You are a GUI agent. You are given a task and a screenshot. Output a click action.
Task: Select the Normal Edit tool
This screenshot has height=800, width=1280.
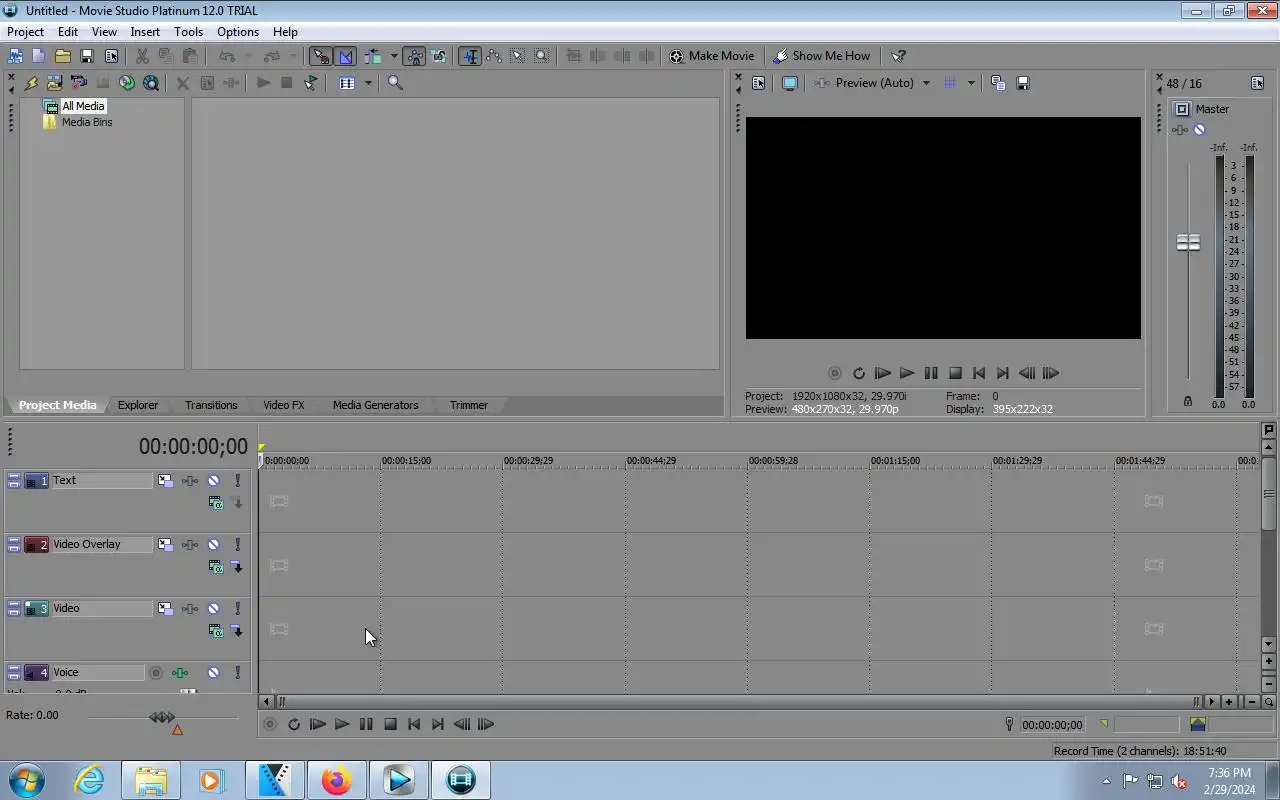[469, 56]
